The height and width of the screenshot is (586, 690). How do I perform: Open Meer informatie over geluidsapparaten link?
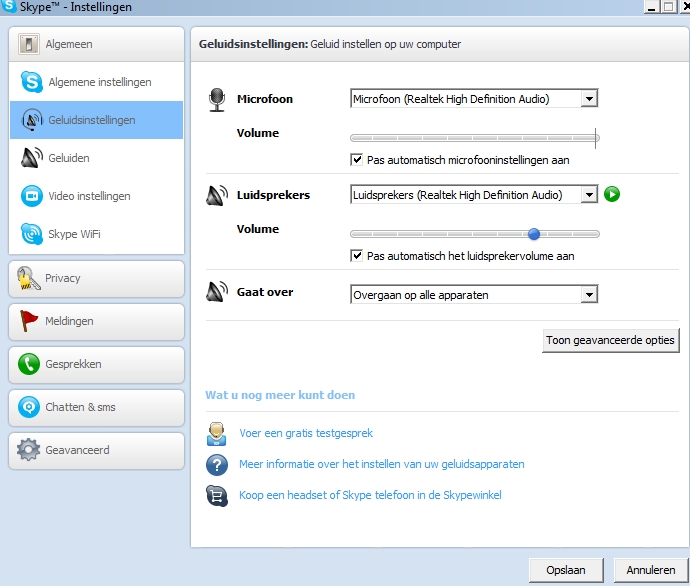pos(382,464)
